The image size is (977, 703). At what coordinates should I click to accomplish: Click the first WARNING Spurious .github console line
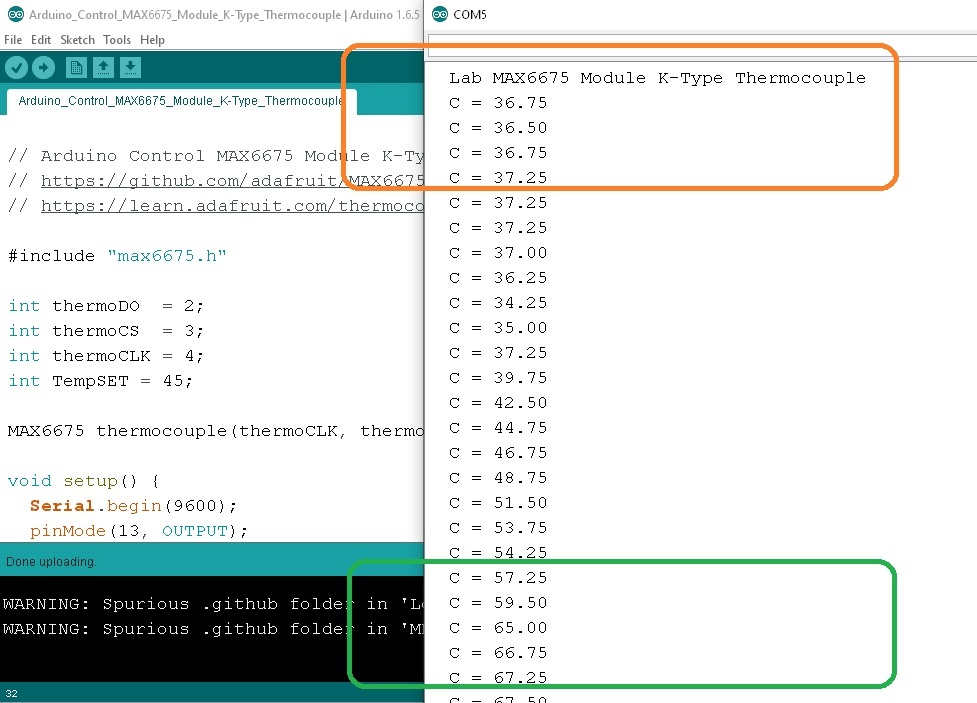coord(213,604)
